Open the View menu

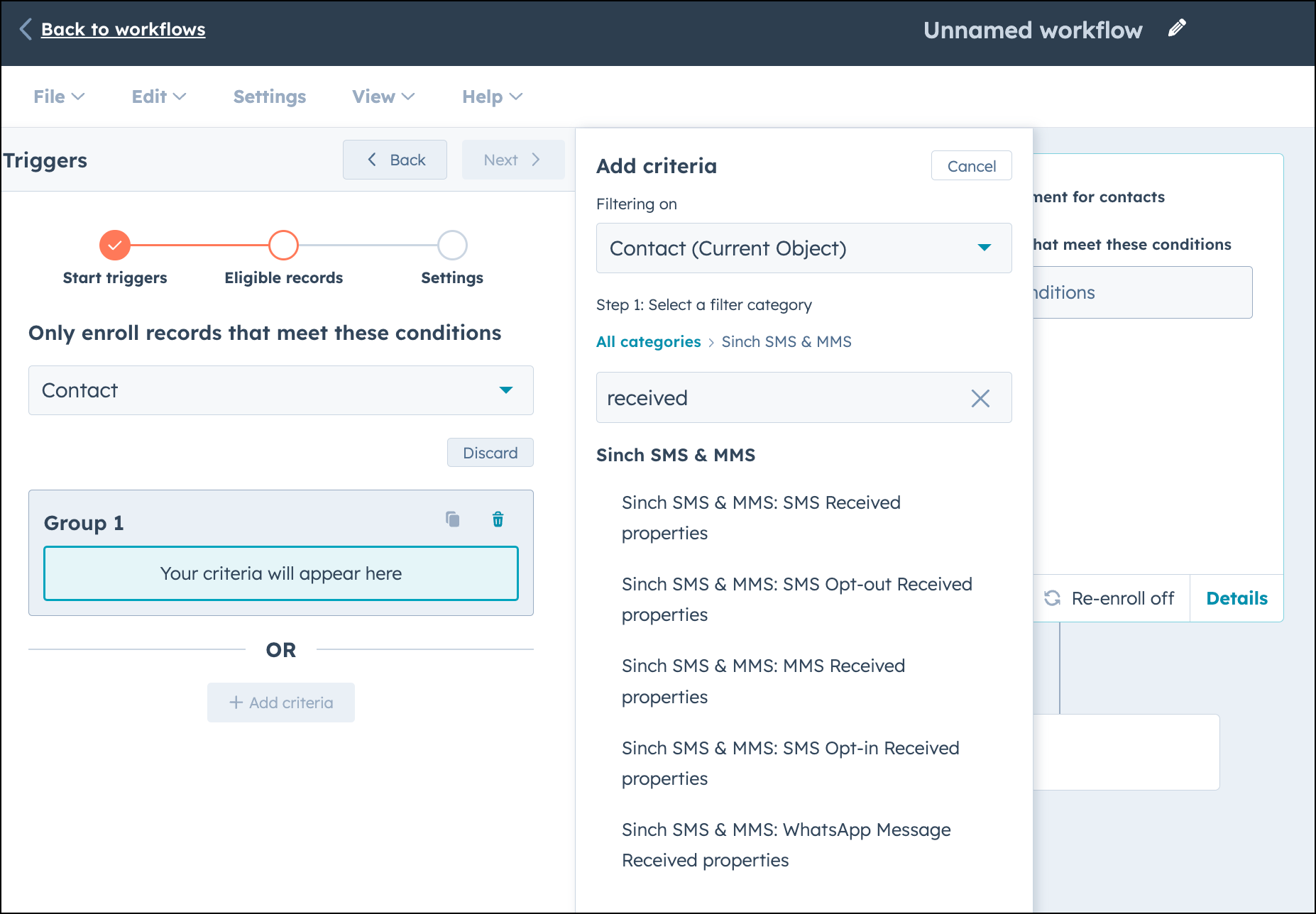(x=383, y=97)
